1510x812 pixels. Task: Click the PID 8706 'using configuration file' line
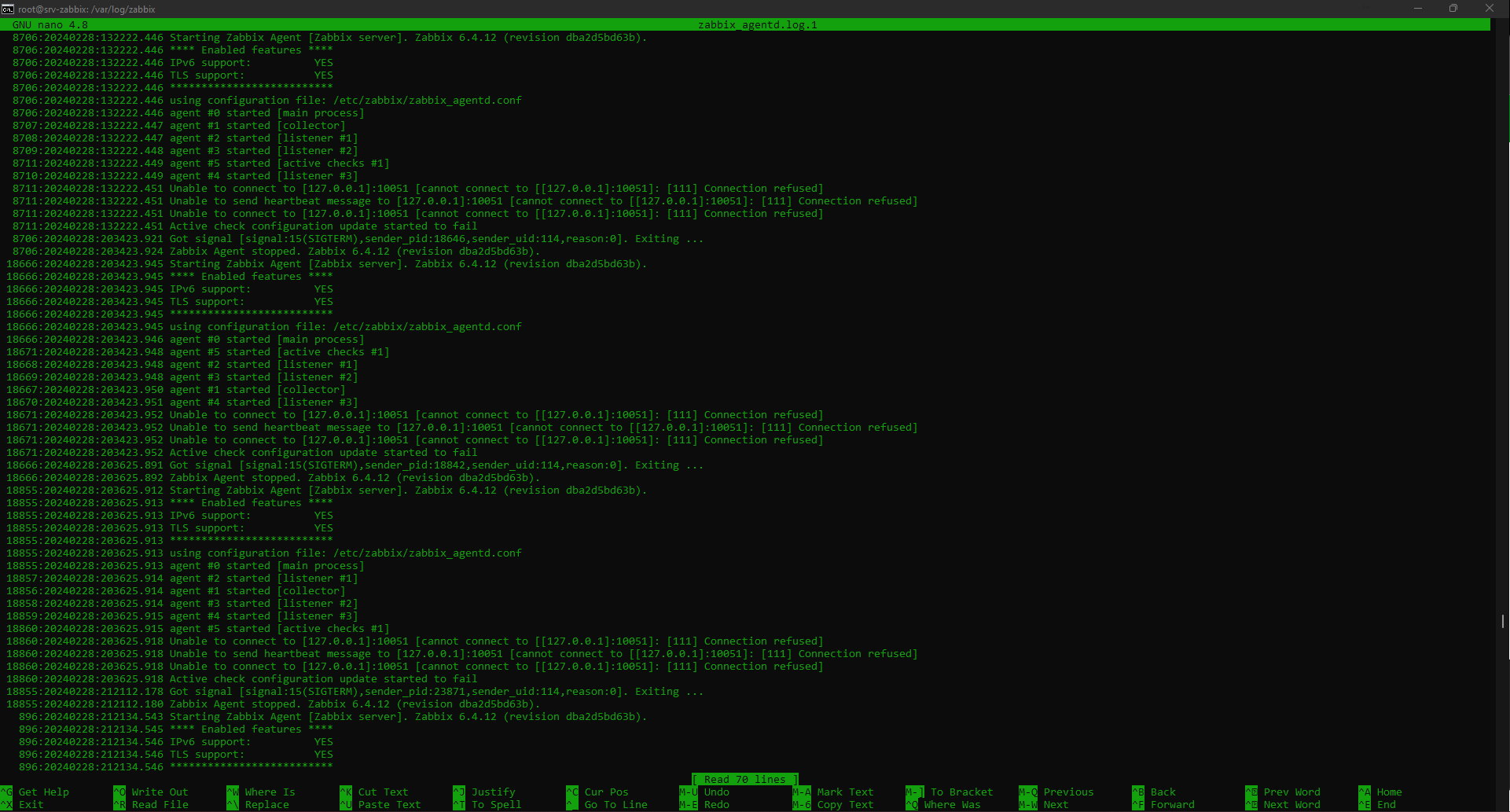(267, 101)
